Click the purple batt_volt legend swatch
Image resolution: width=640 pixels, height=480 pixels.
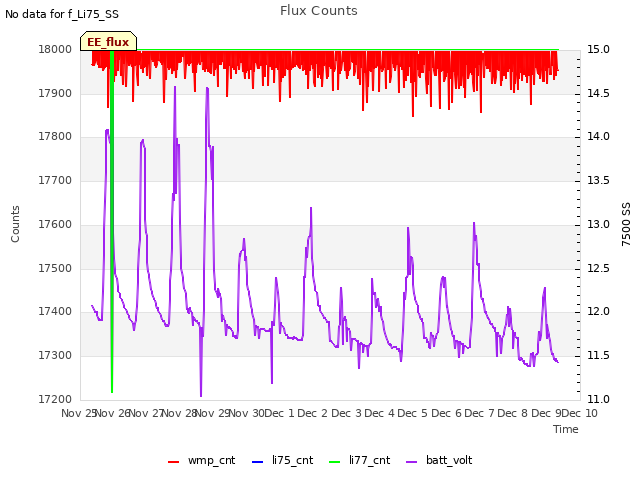(412, 462)
